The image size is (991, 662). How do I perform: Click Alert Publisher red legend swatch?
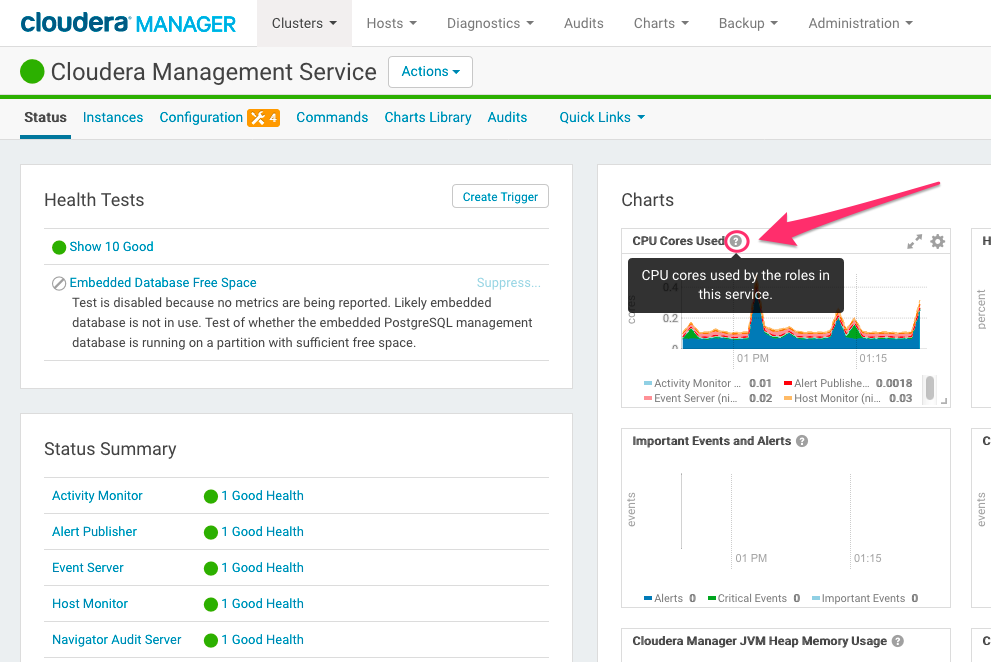click(x=788, y=383)
